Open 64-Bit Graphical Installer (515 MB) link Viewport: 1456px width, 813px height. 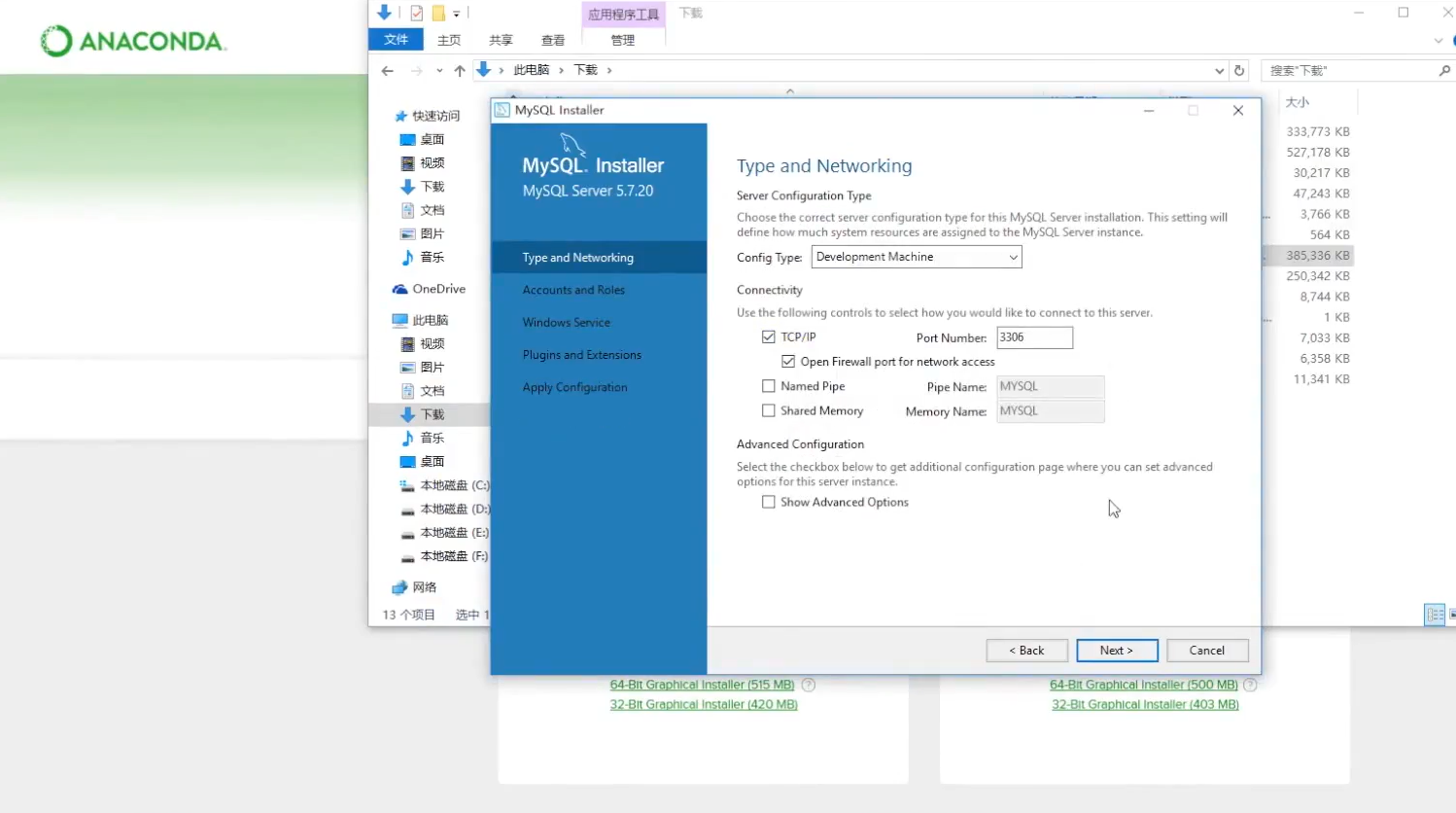[x=702, y=685]
